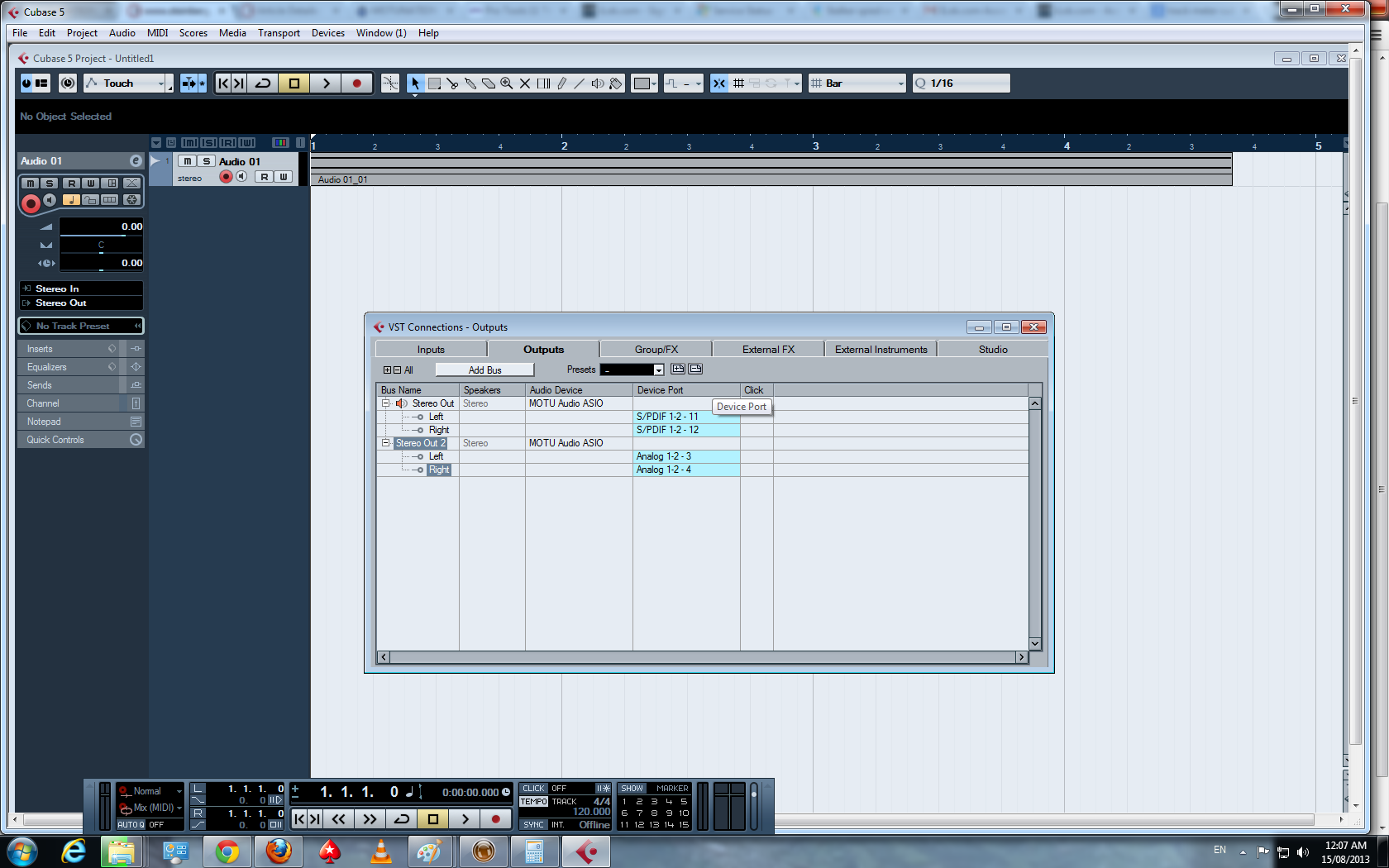Open the Sends inspector section
Screen dimensions: 1389x868
[x=81, y=385]
